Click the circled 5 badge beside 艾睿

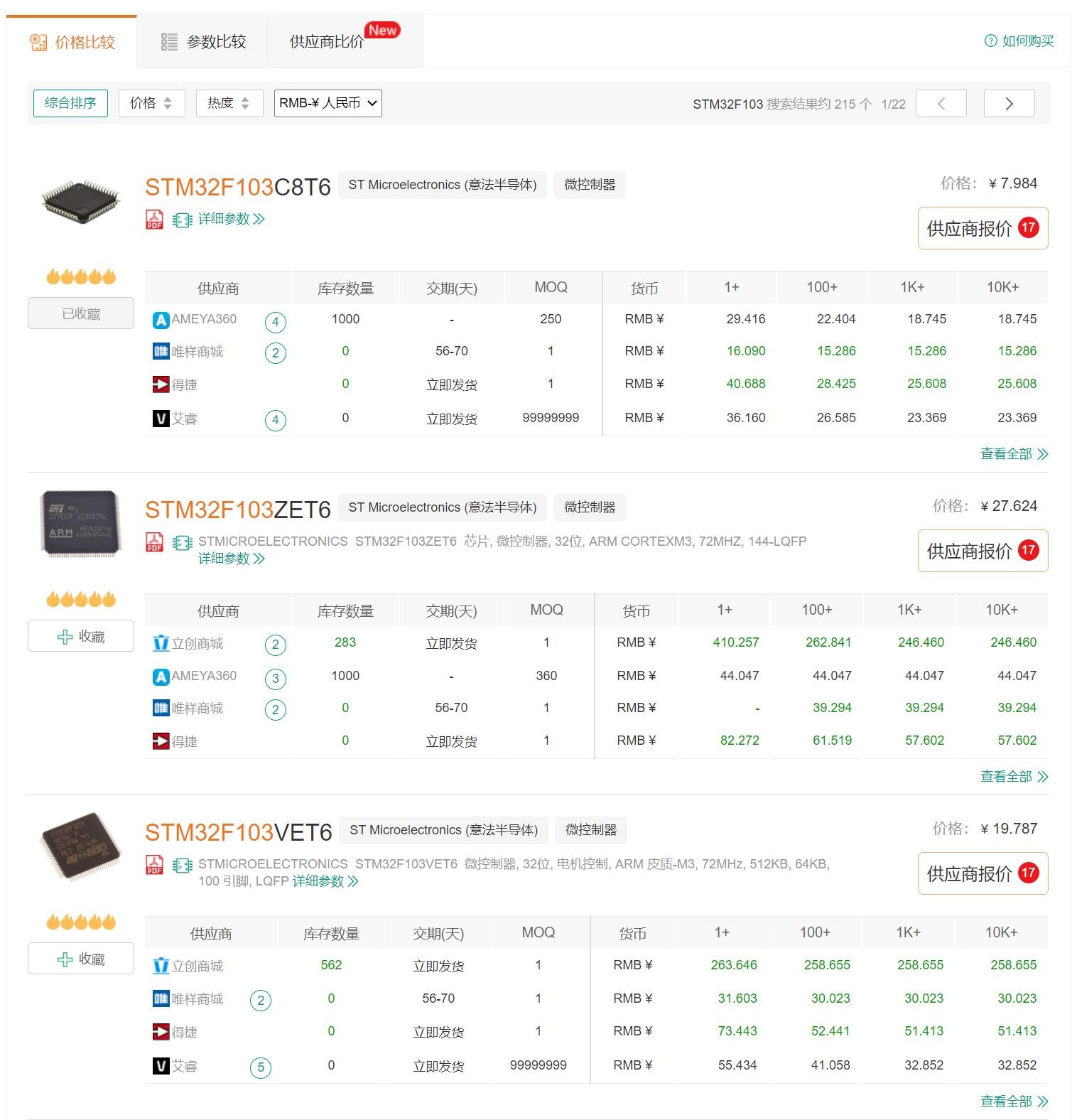[261, 1067]
